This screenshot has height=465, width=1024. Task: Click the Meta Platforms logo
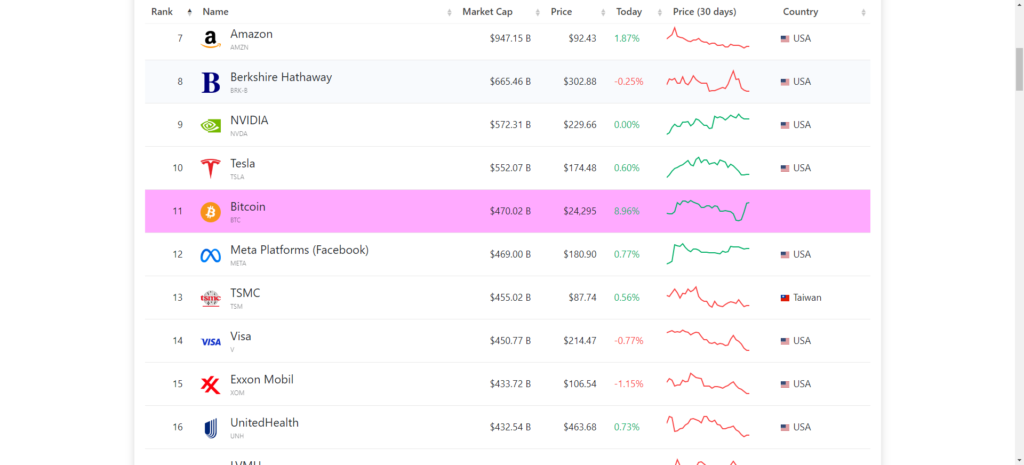pyautogui.click(x=210, y=255)
